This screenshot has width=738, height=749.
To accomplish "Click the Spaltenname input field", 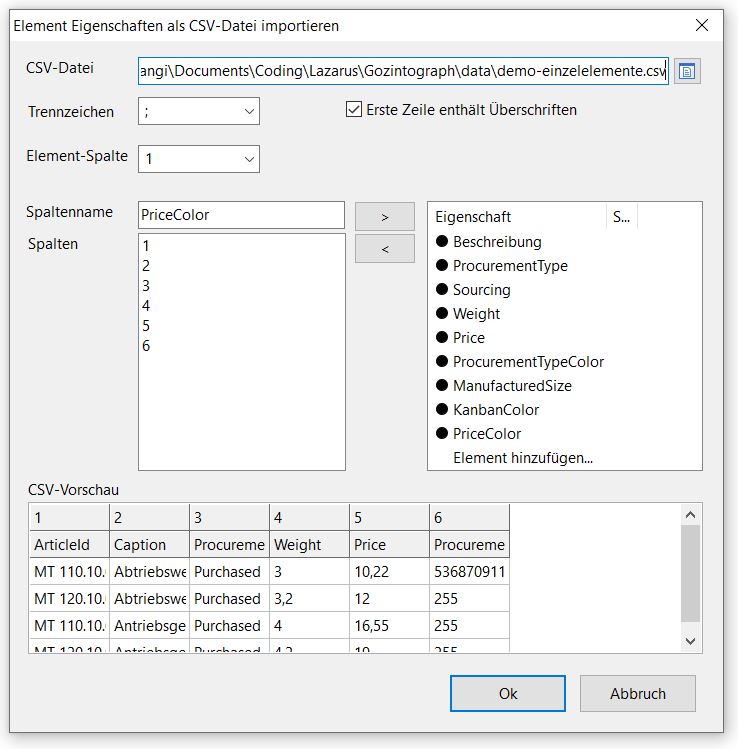I will coord(241,215).
